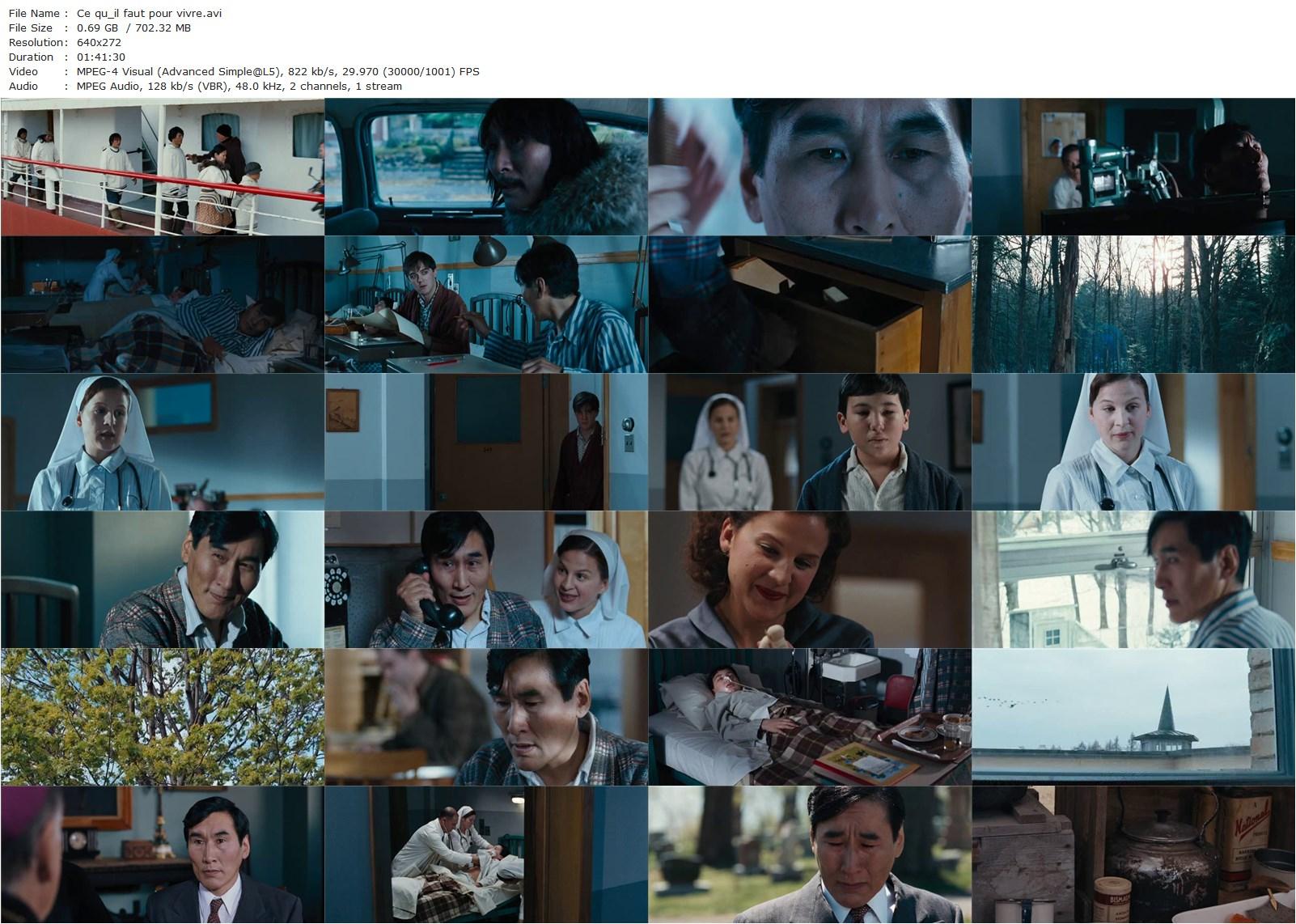Click the boy peeking through doorway thumbnail

(486, 442)
